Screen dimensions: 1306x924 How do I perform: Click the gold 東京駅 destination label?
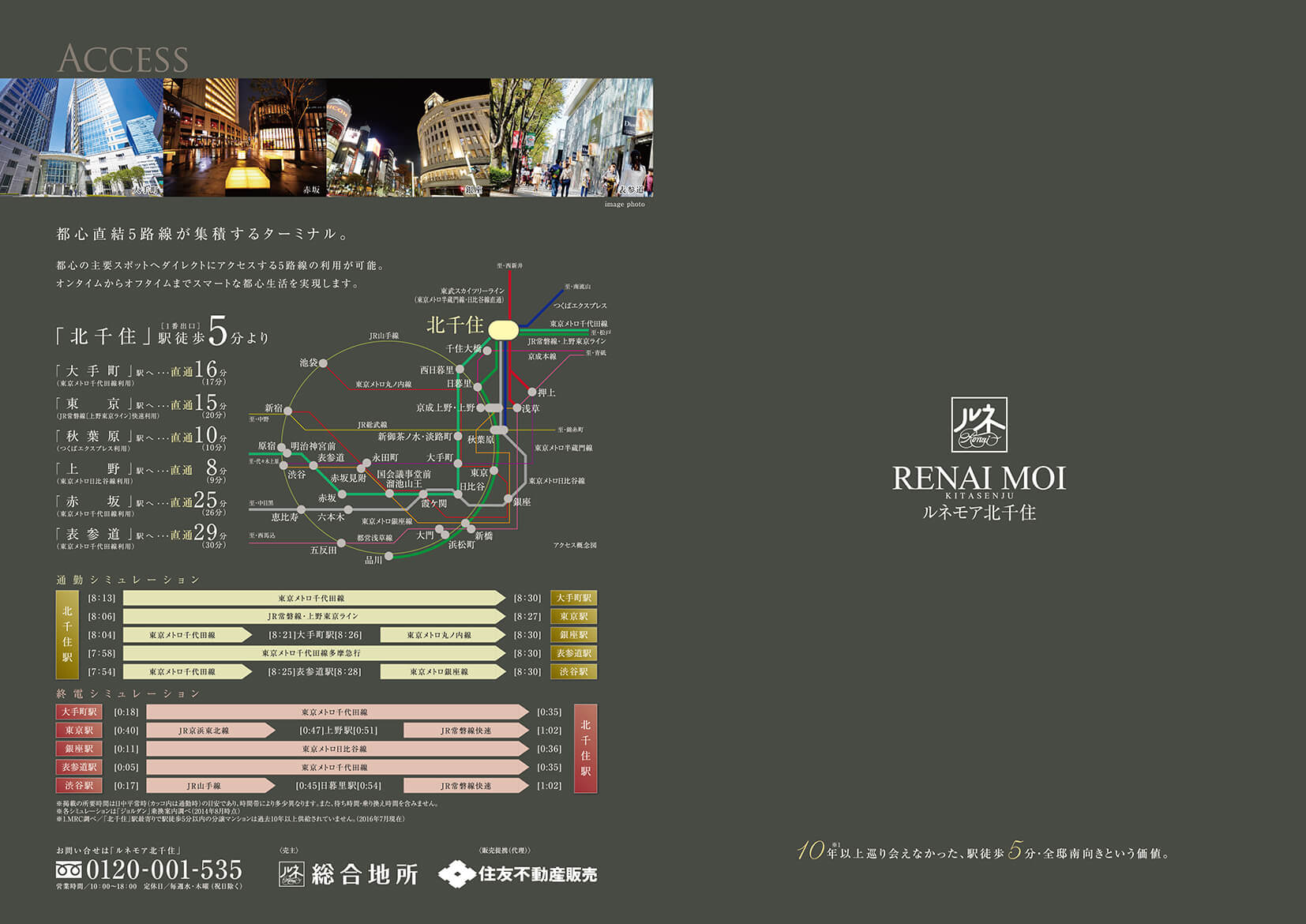point(574,616)
